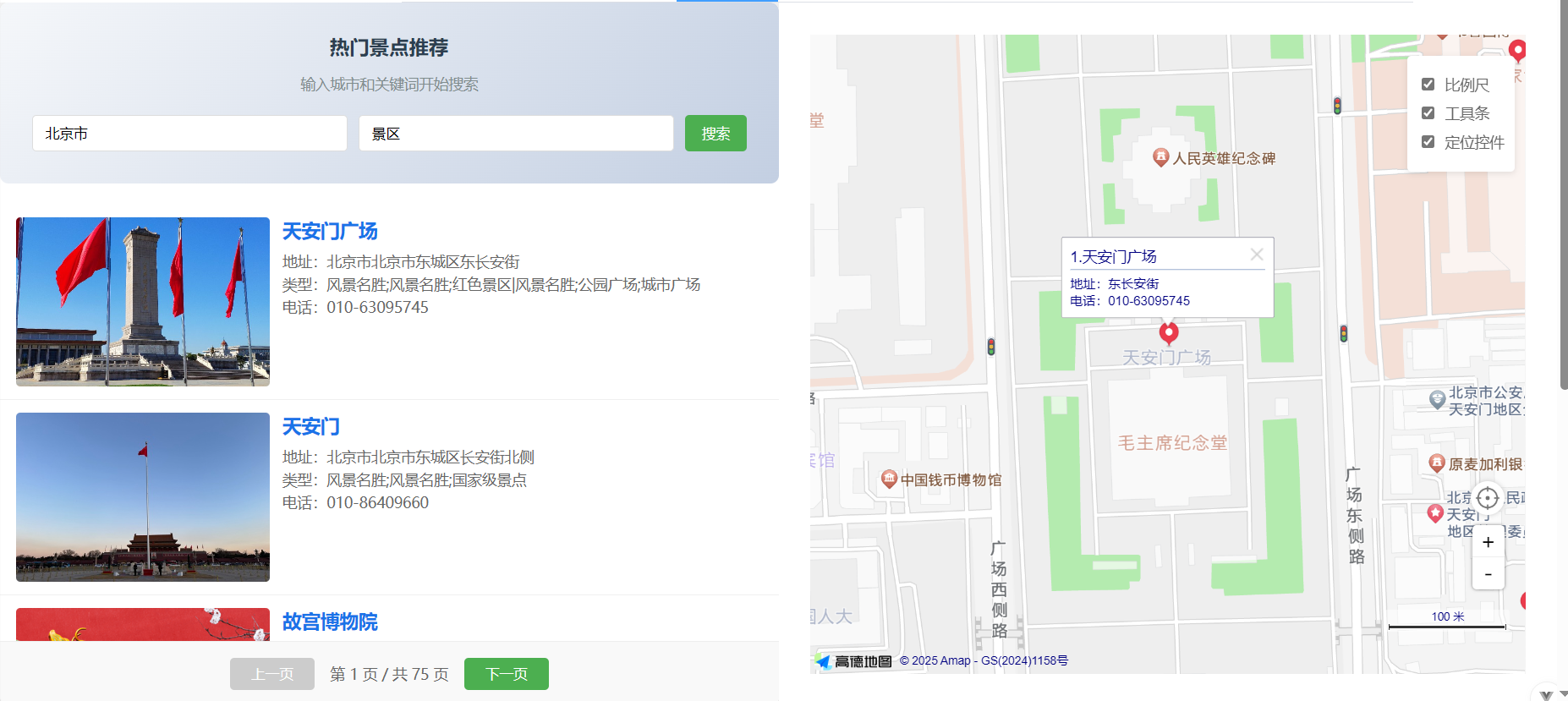Click the scroll-down arrow at page bottom-right
This screenshot has width=1568, height=701.
point(1563,694)
